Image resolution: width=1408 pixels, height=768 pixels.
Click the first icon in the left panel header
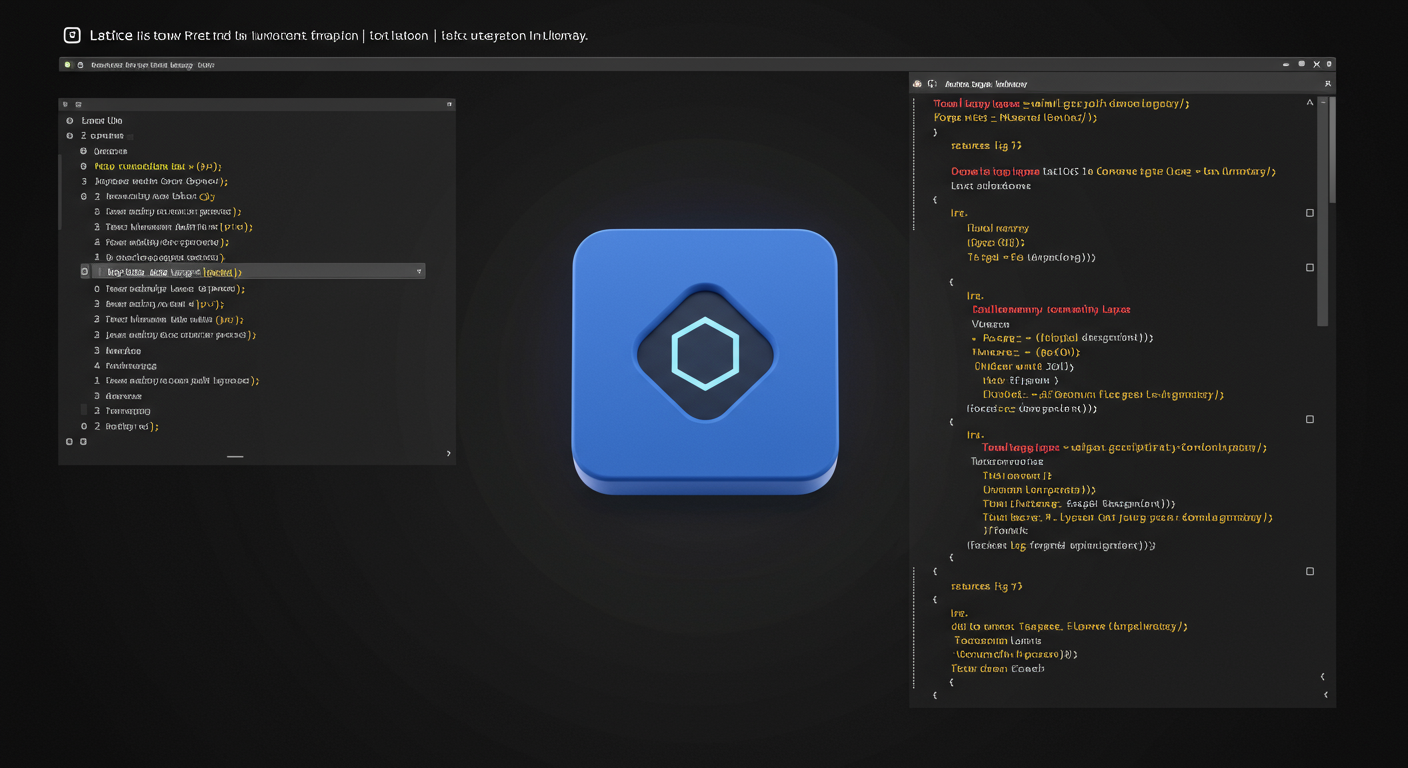pyautogui.click(x=66, y=104)
